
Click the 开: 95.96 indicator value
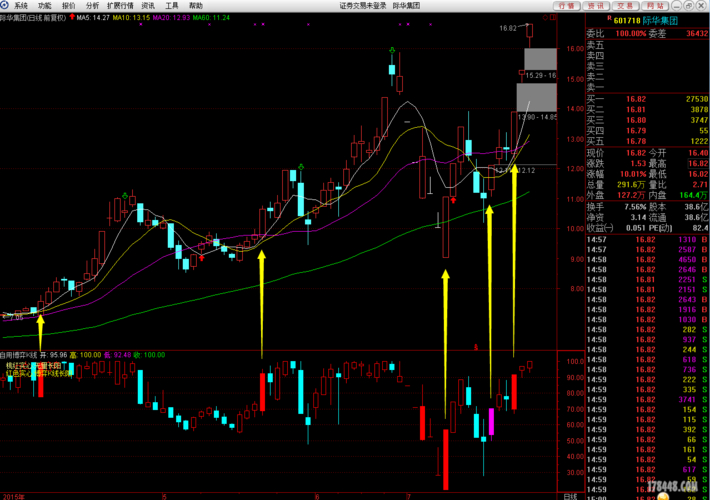click(53, 355)
